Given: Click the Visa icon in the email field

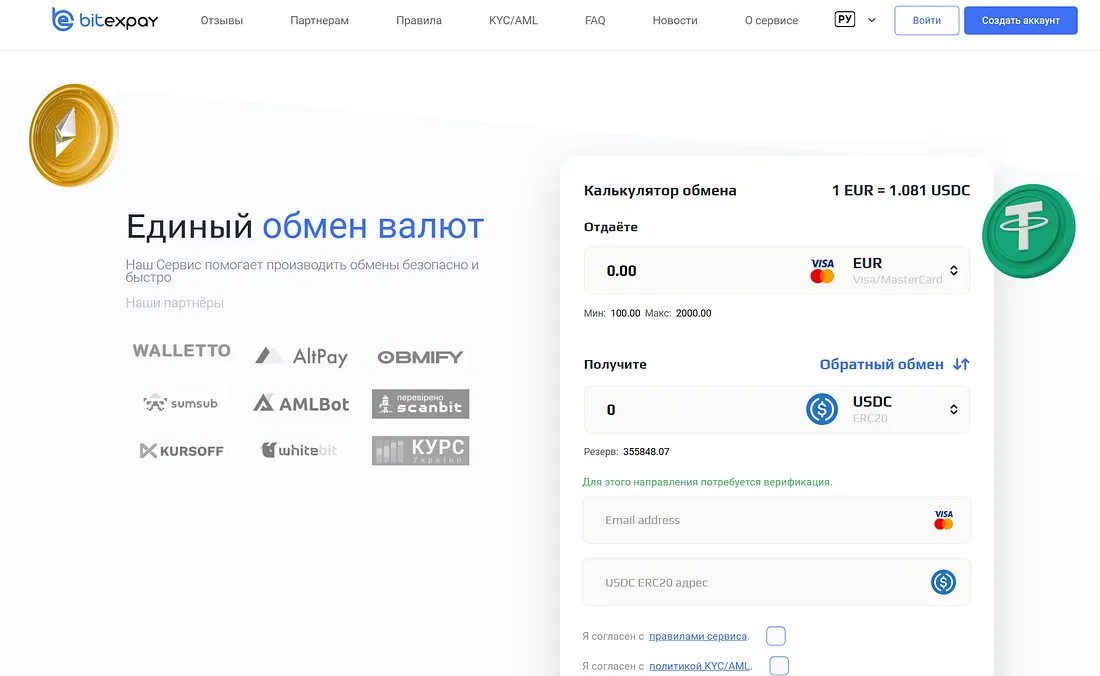Looking at the screenshot, I should click(944, 520).
